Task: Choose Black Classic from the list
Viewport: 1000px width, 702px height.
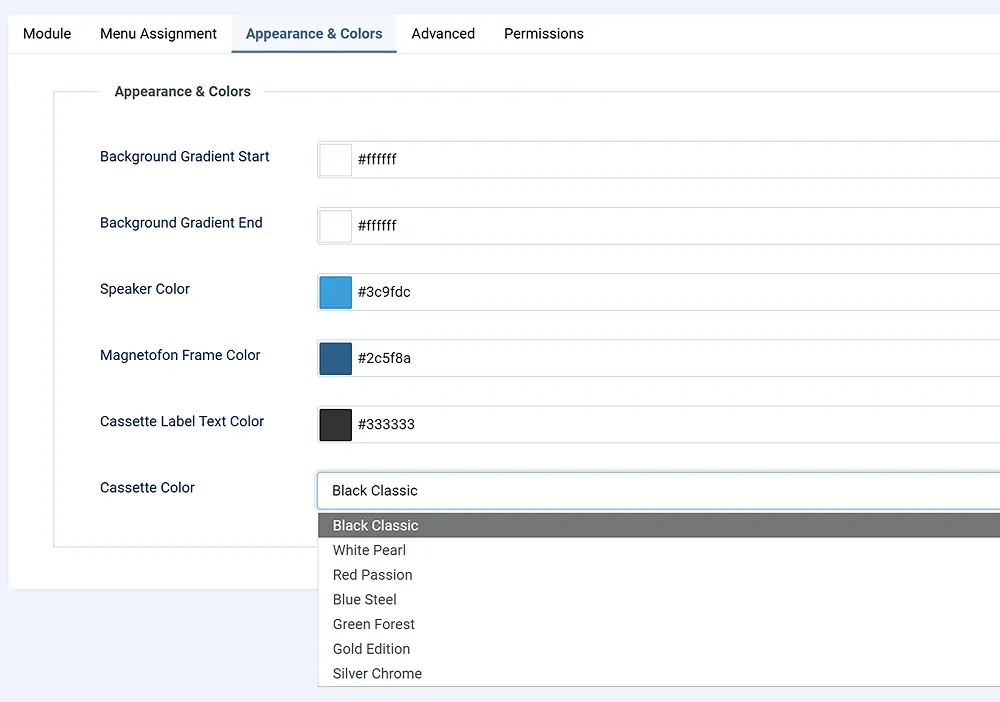Action: click(376, 525)
